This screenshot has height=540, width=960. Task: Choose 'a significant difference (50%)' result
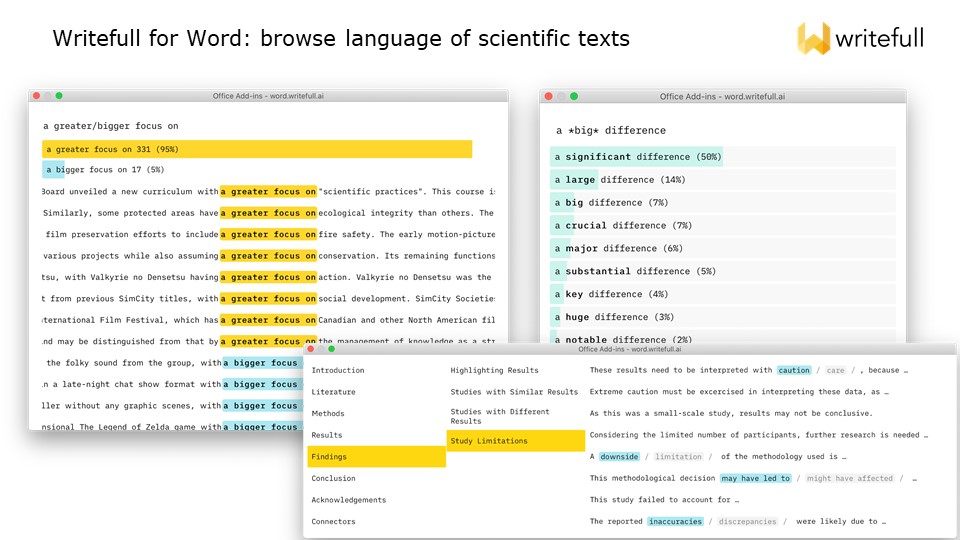pos(722,157)
